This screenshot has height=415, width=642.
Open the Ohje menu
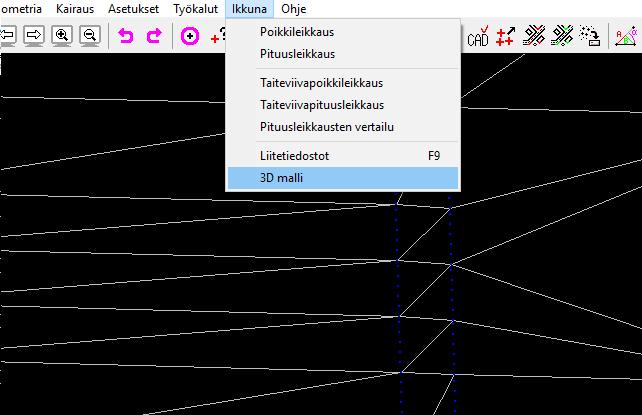(294, 9)
